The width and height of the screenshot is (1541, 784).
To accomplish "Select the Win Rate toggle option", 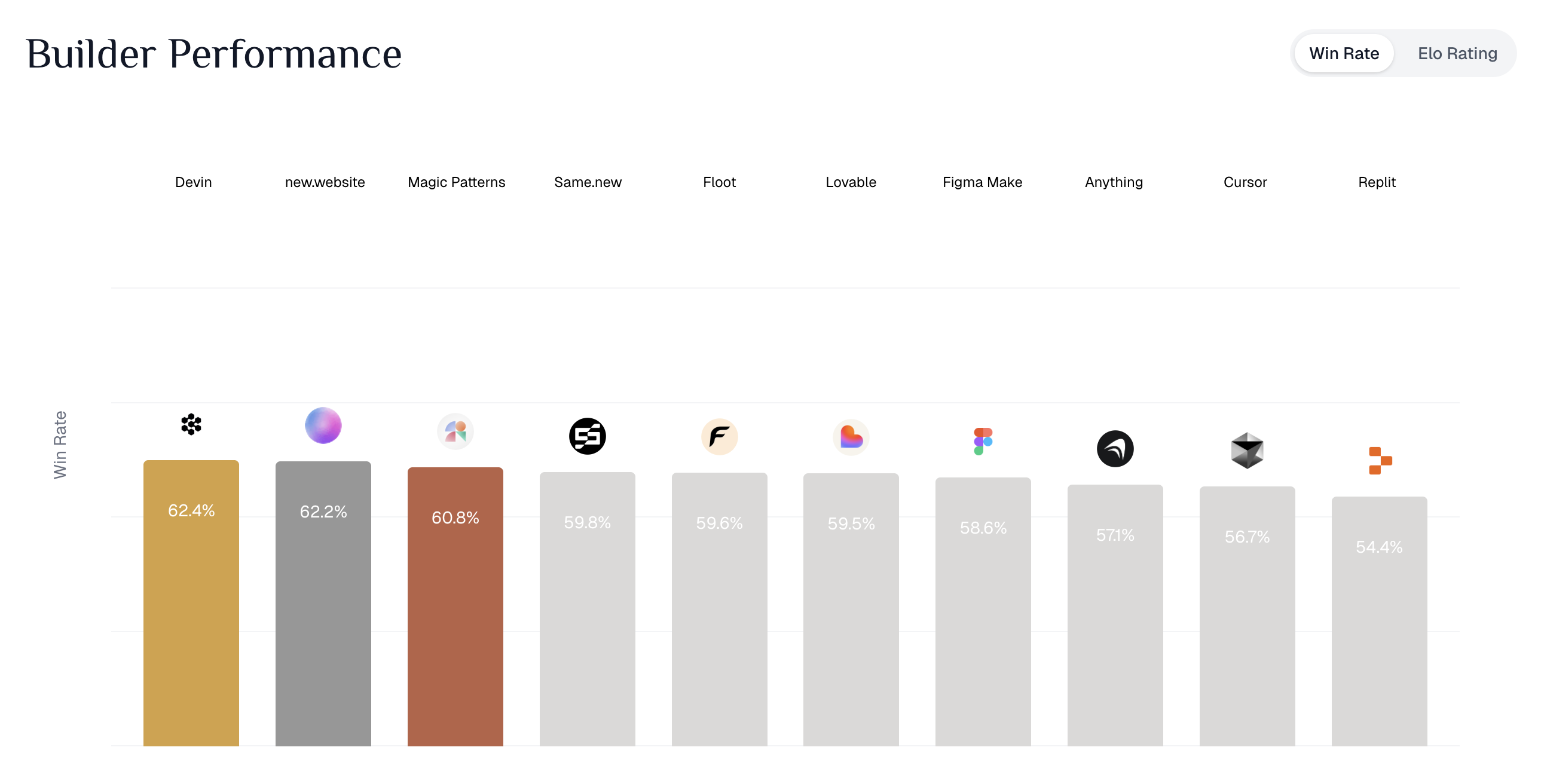I will click(1344, 53).
